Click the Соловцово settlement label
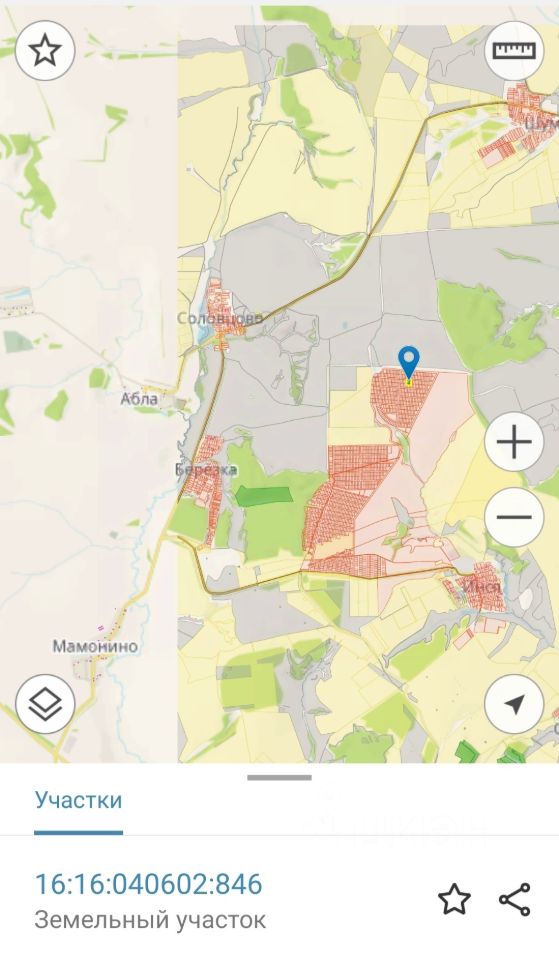559x960 pixels. (x=220, y=318)
